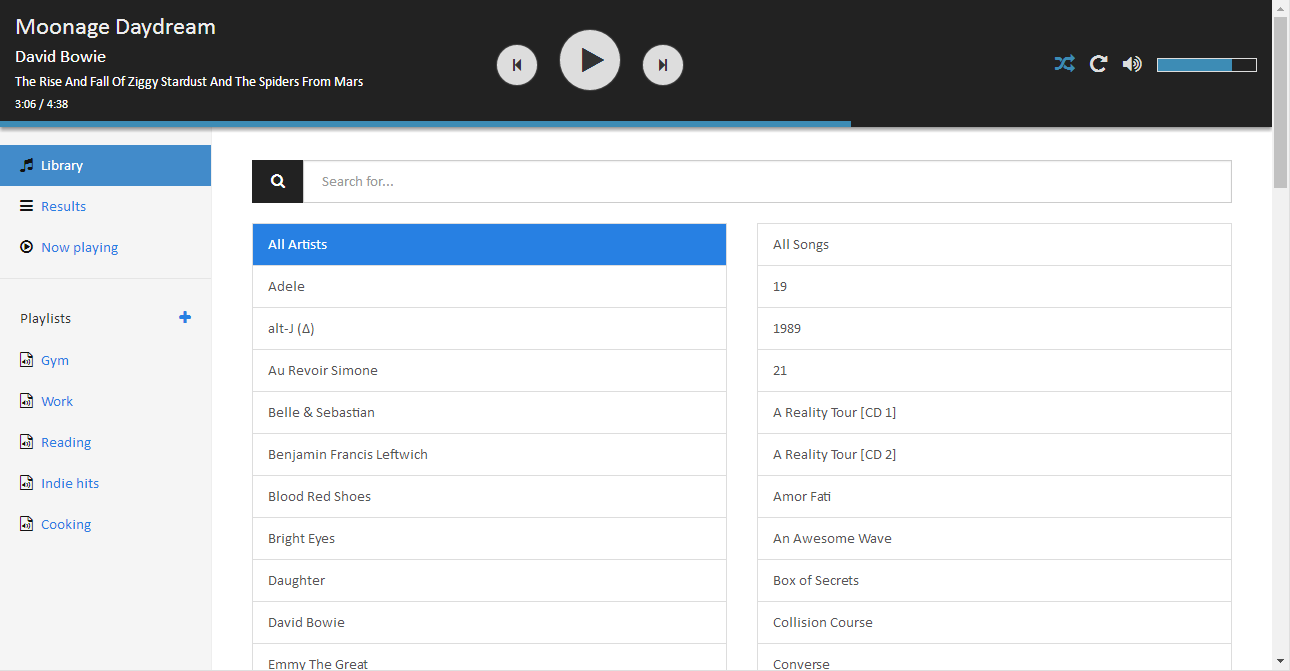Click the scrollbar up arrow

(1281, 7)
